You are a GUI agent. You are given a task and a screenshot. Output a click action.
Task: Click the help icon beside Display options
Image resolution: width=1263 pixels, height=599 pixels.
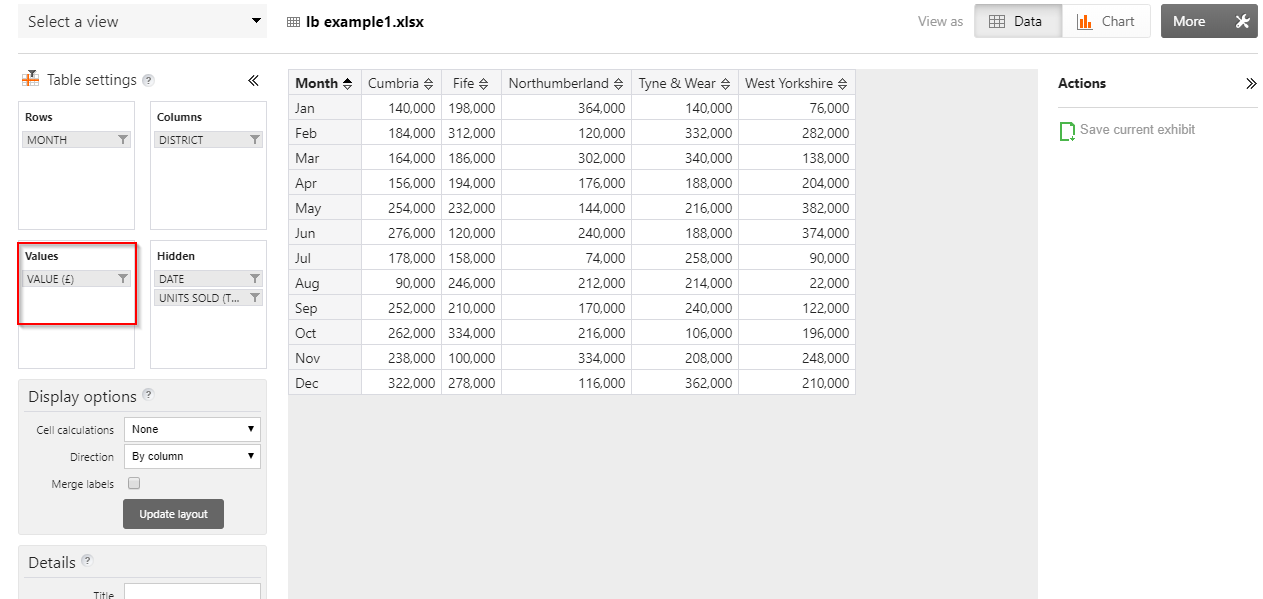point(148,395)
